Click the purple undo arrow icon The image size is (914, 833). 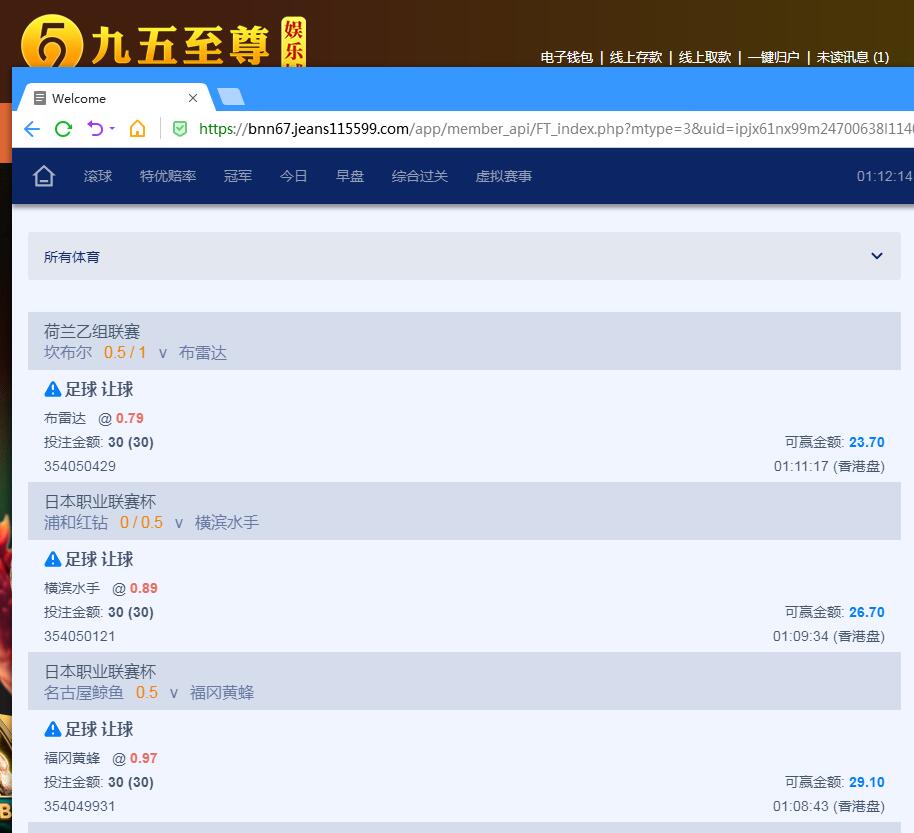tap(95, 129)
